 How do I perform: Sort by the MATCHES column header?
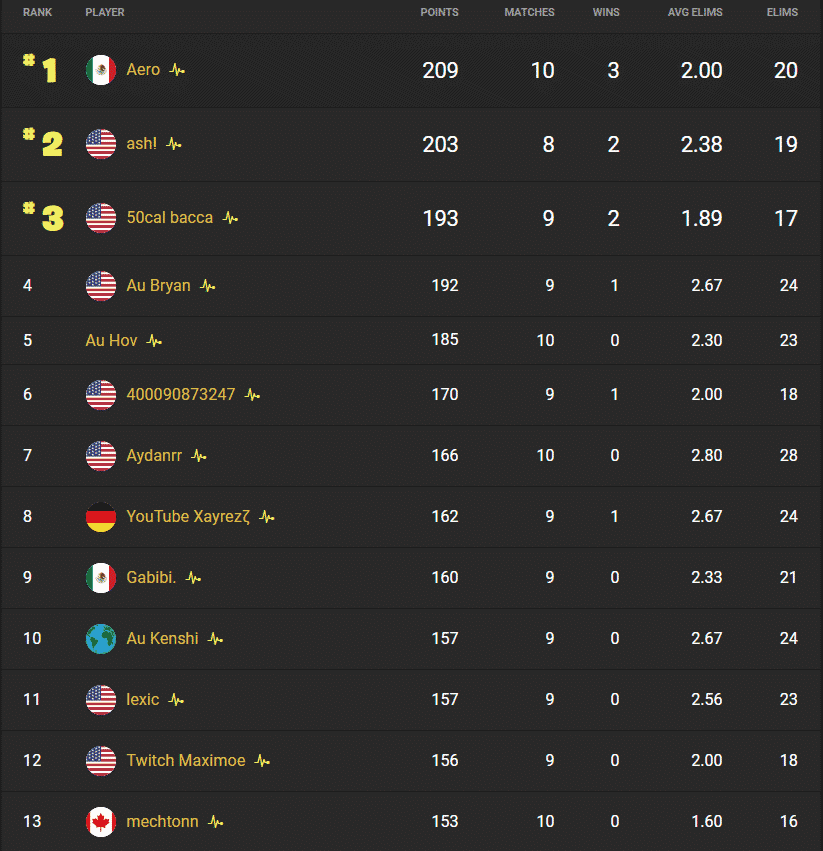tap(529, 12)
